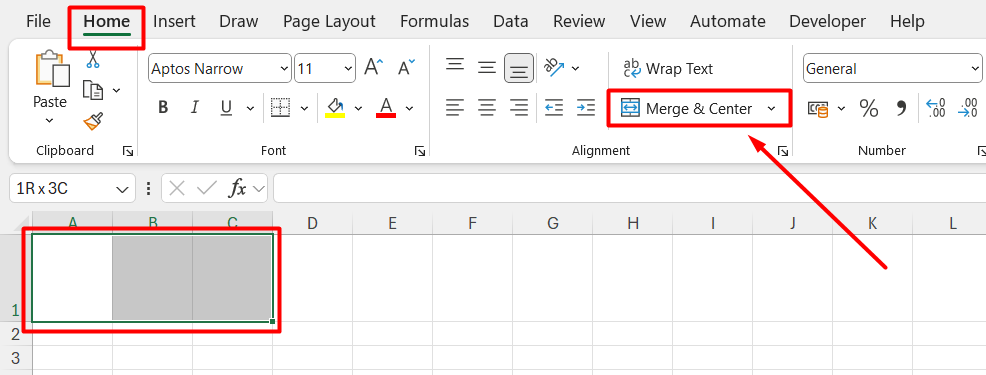
Task: Click Decrease Decimal icon
Action: (967, 108)
